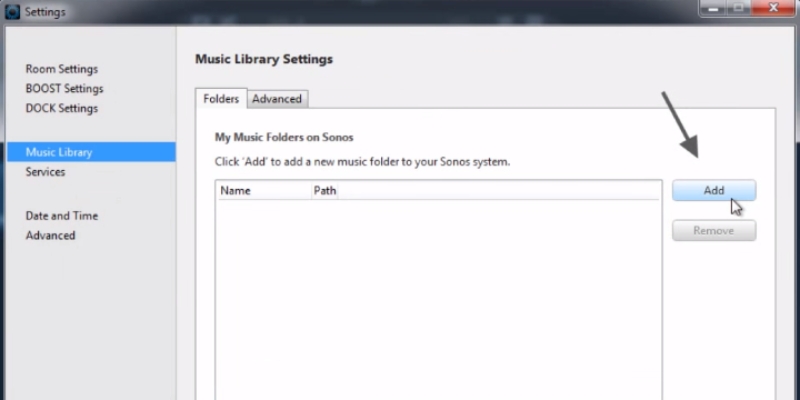Open the Advanced sidebar settings entry
The width and height of the screenshot is (800, 400).
point(51,236)
